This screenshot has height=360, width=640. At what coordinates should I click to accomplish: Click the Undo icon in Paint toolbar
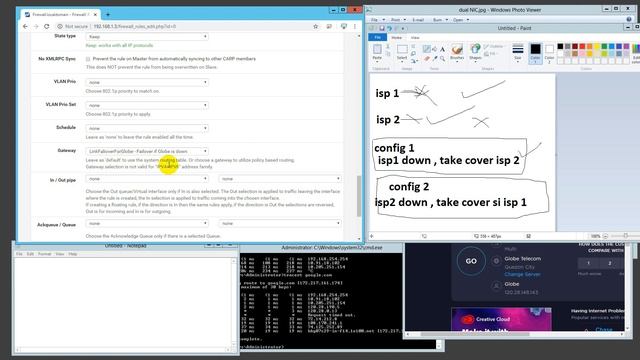(x=389, y=28)
